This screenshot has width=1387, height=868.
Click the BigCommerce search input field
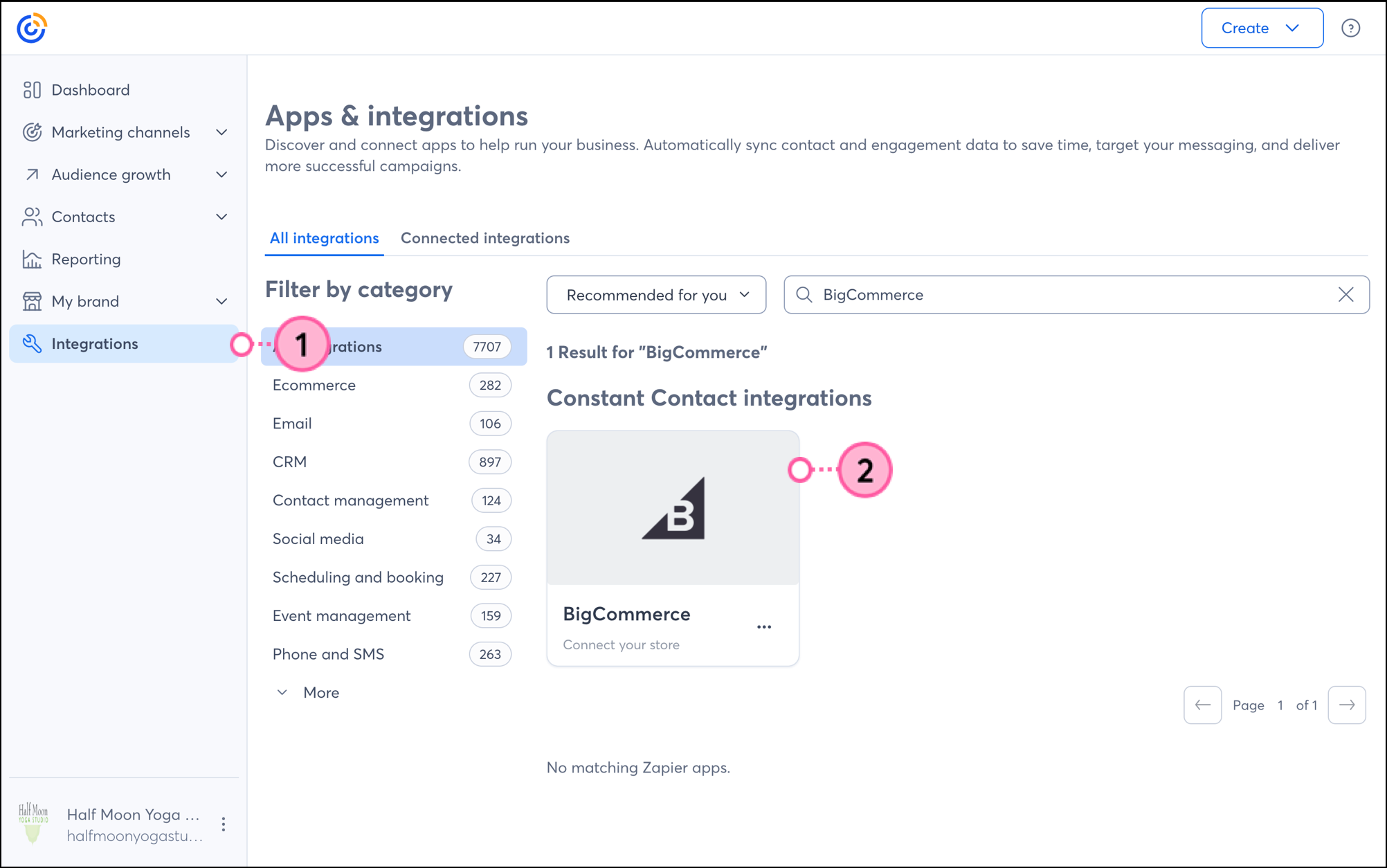point(1076,295)
